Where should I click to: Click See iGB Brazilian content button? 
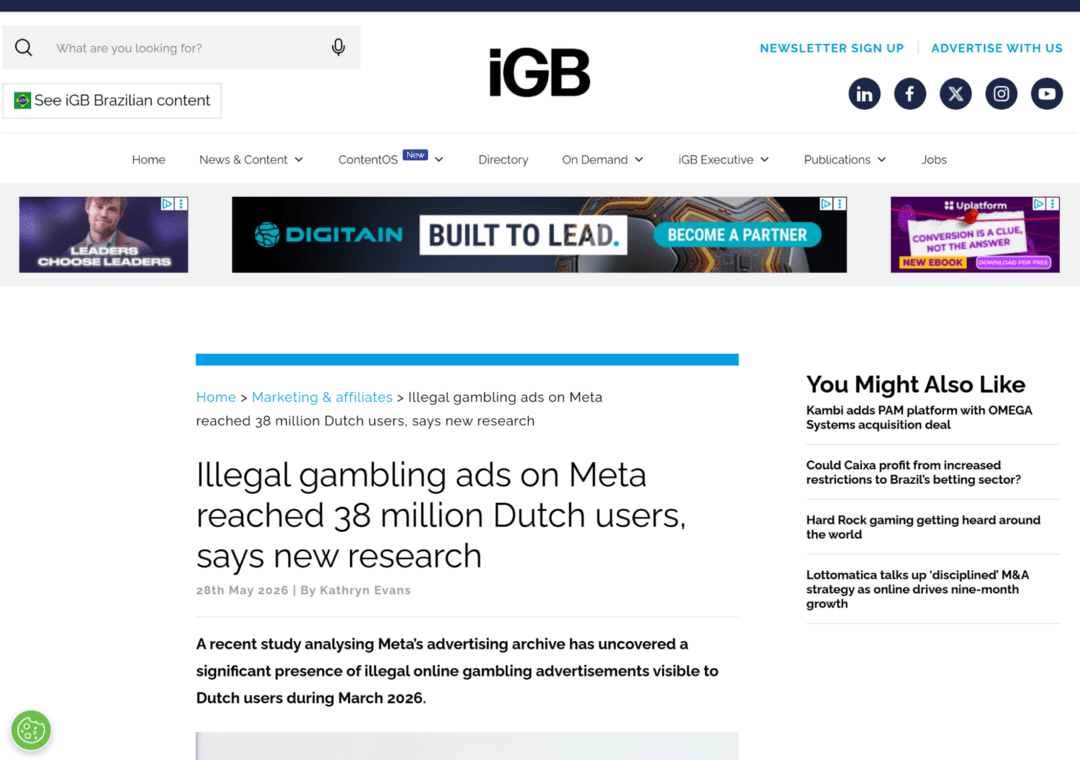coord(112,101)
